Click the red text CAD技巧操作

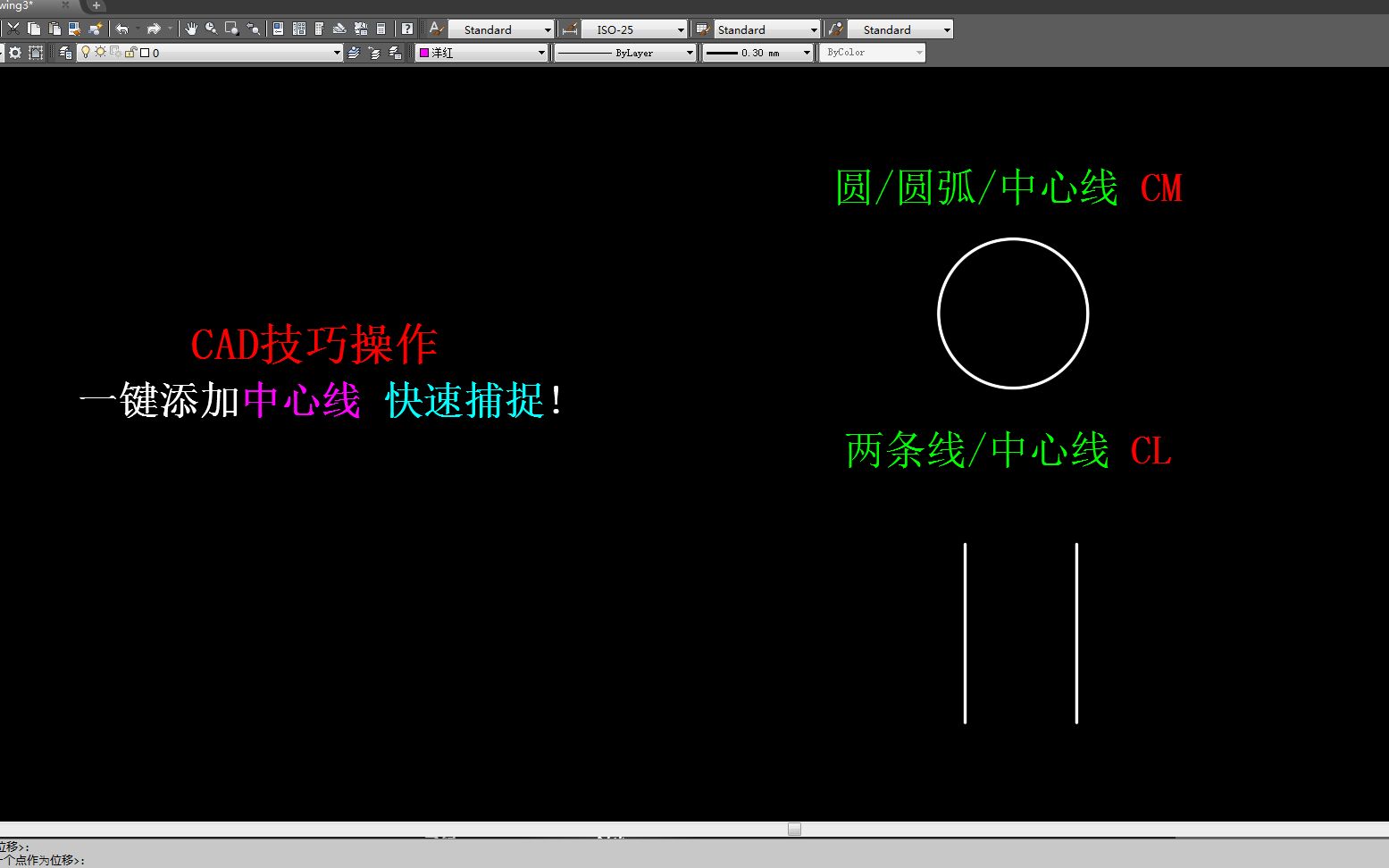(314, 345)
